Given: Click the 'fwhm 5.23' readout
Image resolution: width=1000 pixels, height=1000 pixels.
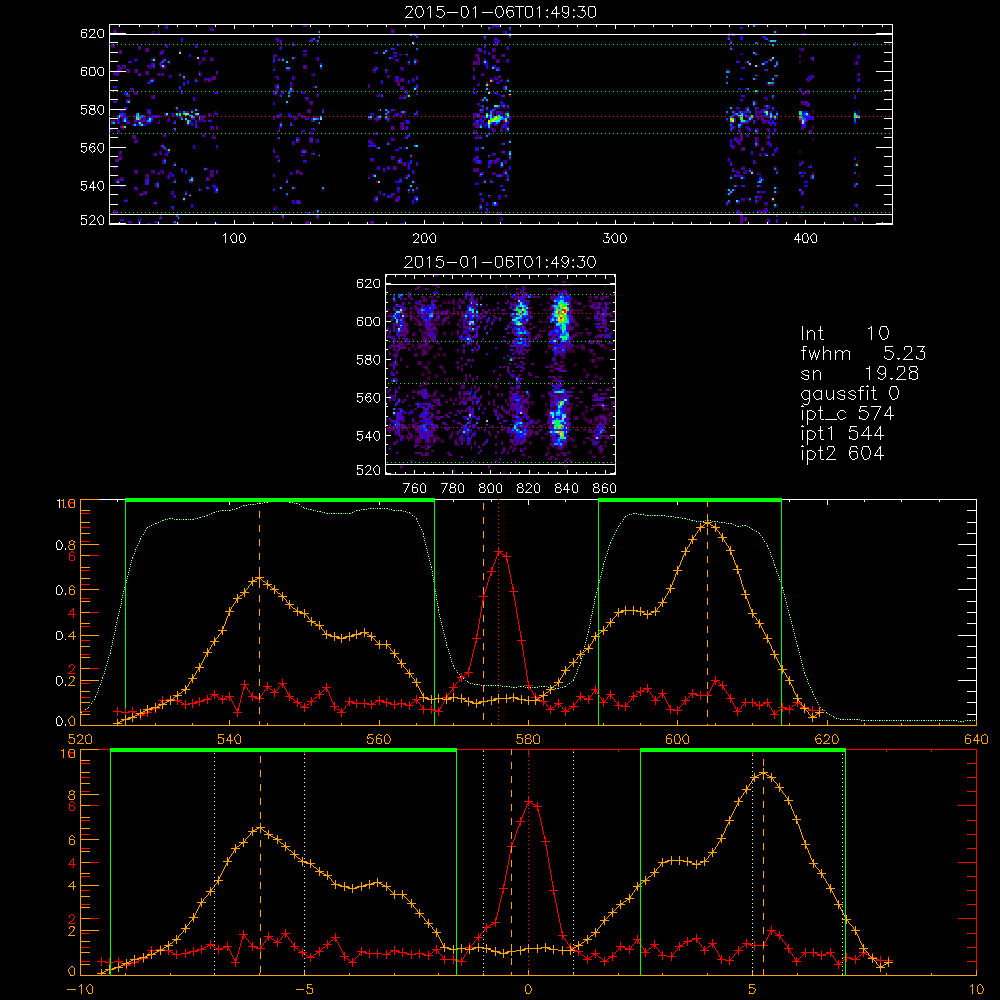Looking at the screenshot, I should 863,353.
